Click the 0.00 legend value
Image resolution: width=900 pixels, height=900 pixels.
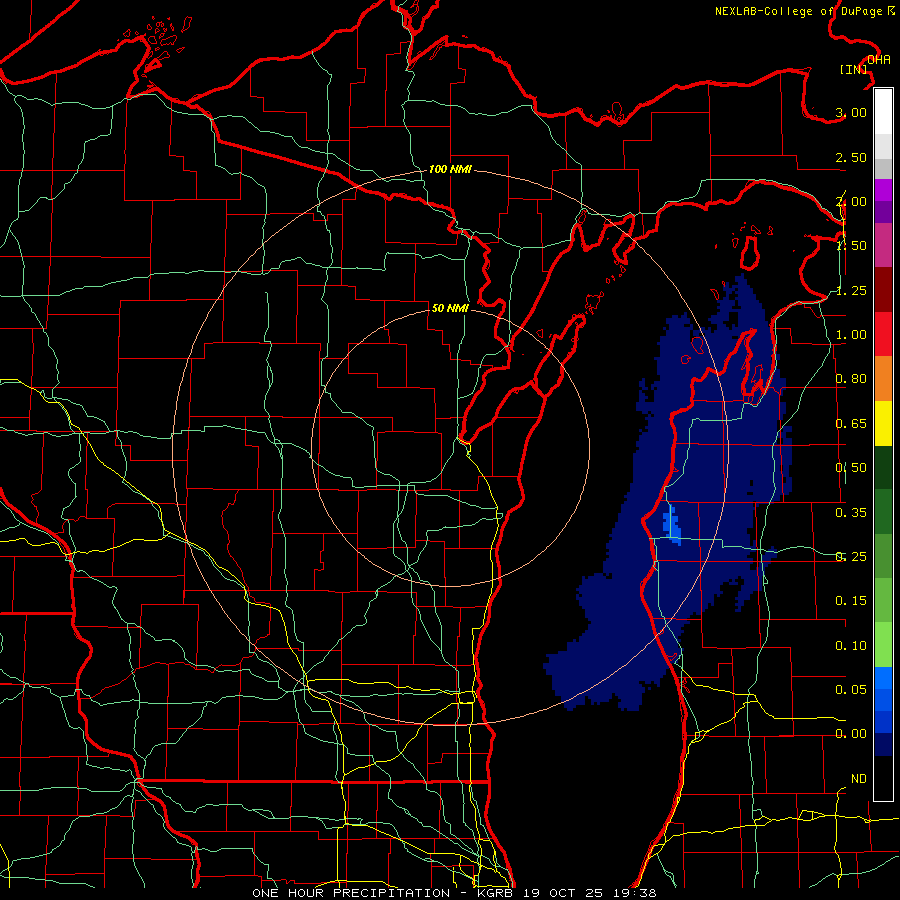click(851, 734)
